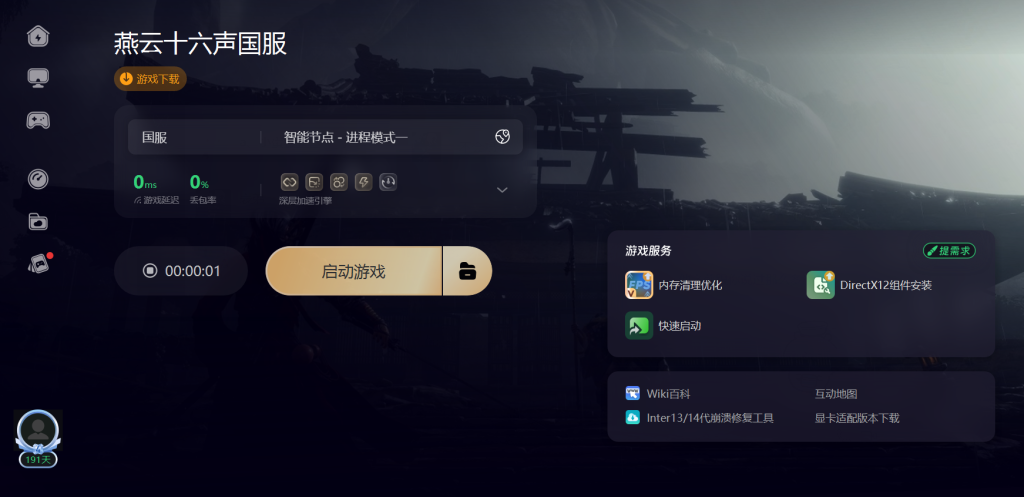Expand the 深层加速引擎 details chevron

[x=502, y=190]
